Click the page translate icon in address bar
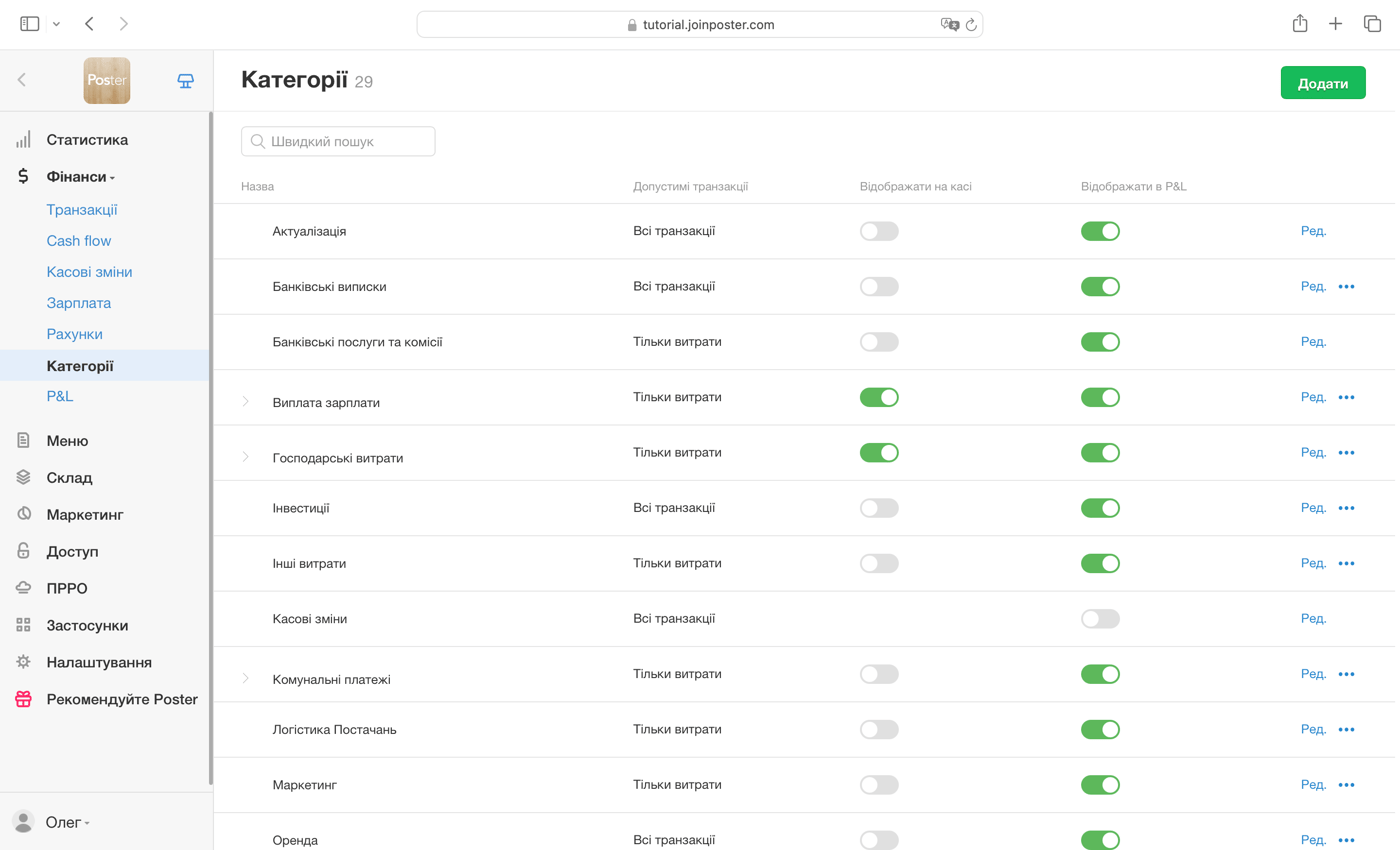1400x850 pixels. click(949, 25)
